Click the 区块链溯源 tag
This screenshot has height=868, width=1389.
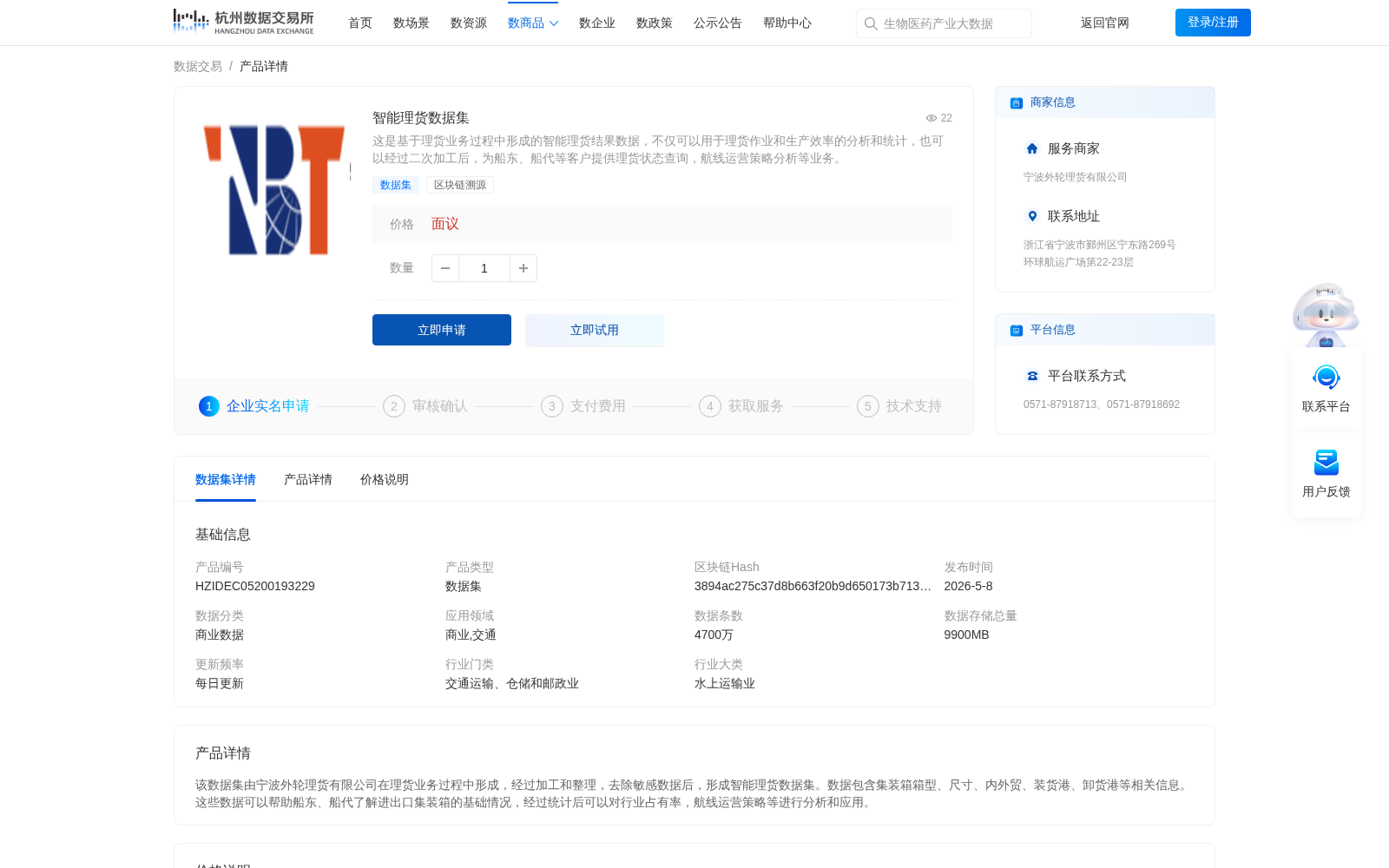(x=460, y=185)
